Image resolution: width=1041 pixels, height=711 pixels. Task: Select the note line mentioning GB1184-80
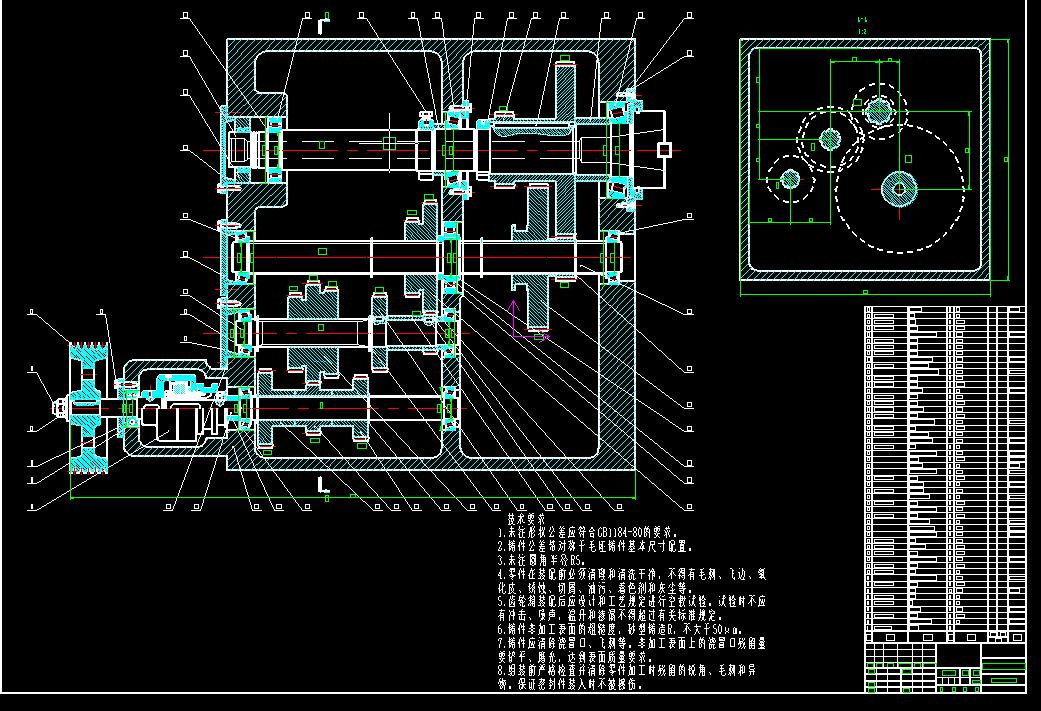click(x=588, y=532)
